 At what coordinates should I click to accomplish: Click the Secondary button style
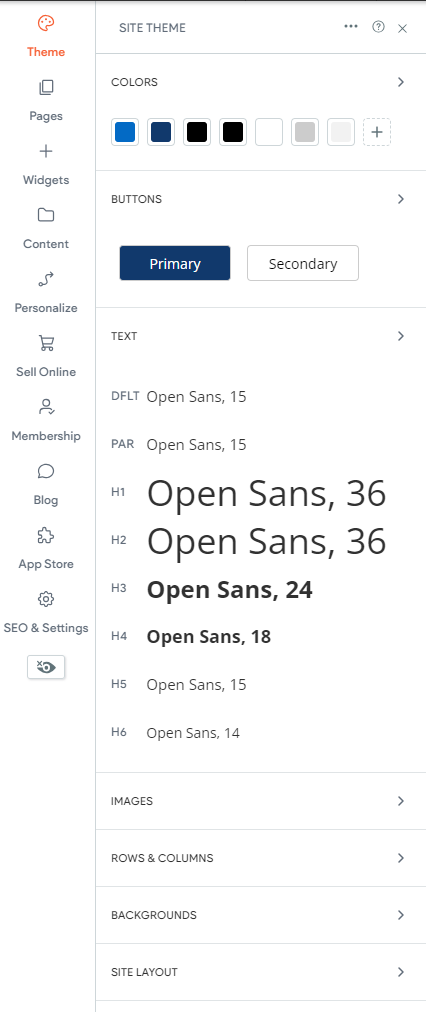tap(303, 263)
